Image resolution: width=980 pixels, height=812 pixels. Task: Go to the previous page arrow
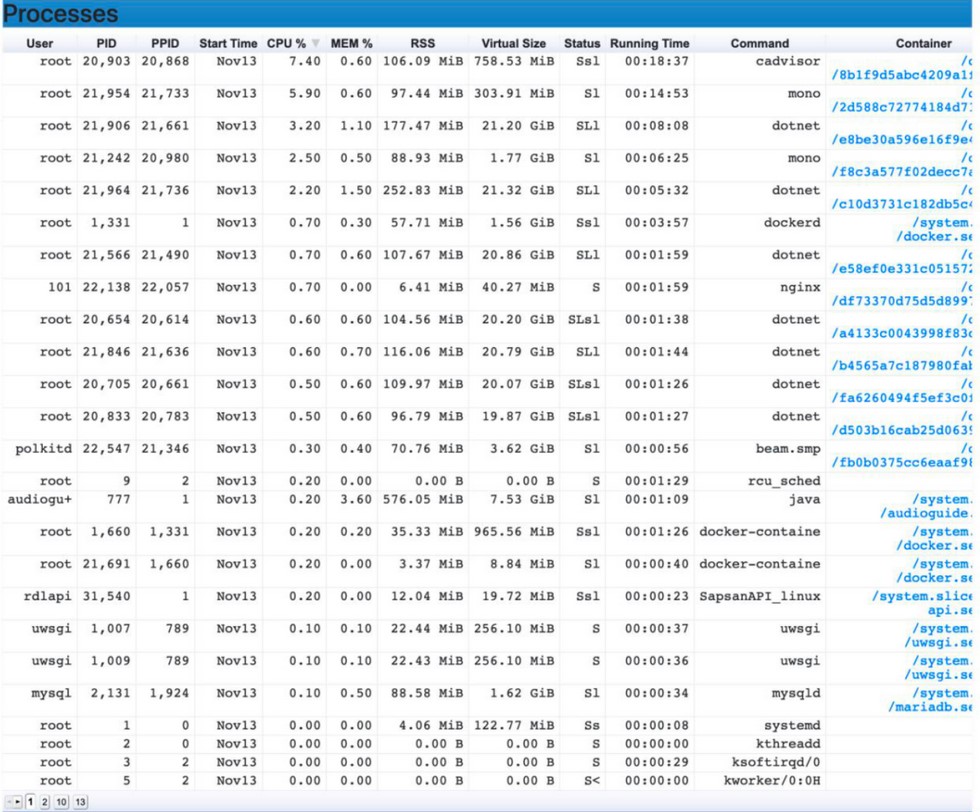click(9, 801)
